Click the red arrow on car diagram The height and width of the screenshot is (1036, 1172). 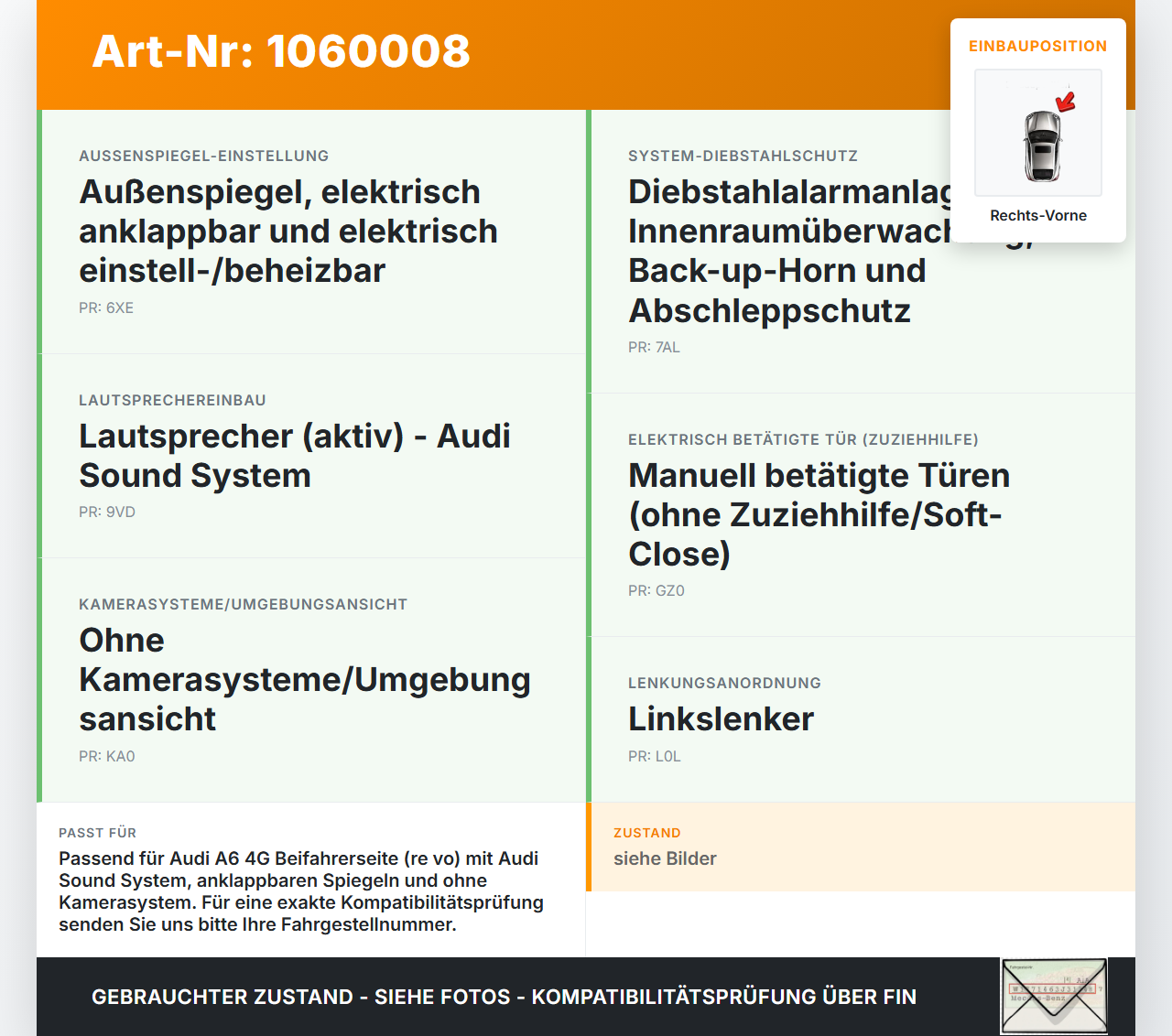(1066, 101)
